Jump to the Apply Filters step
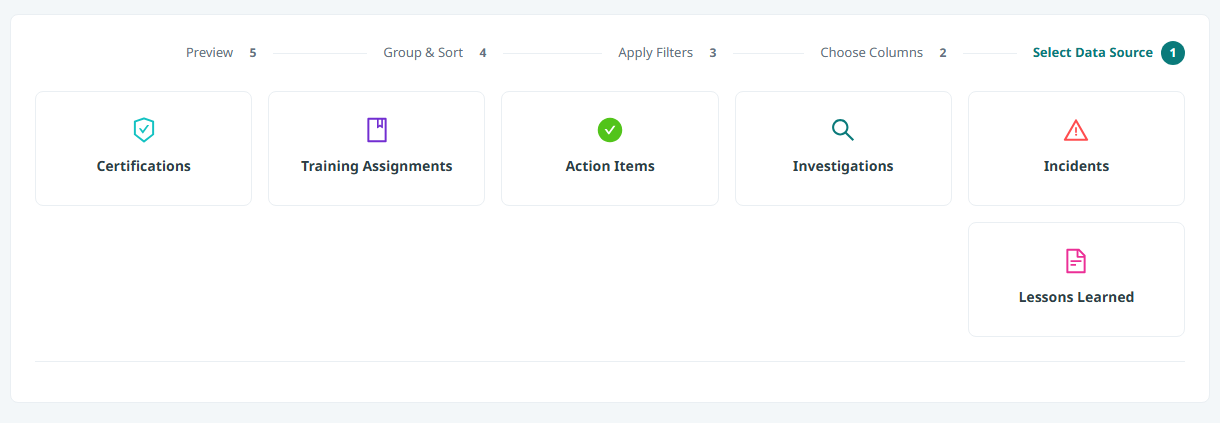Screen dimensions: 1220x423 656,53
